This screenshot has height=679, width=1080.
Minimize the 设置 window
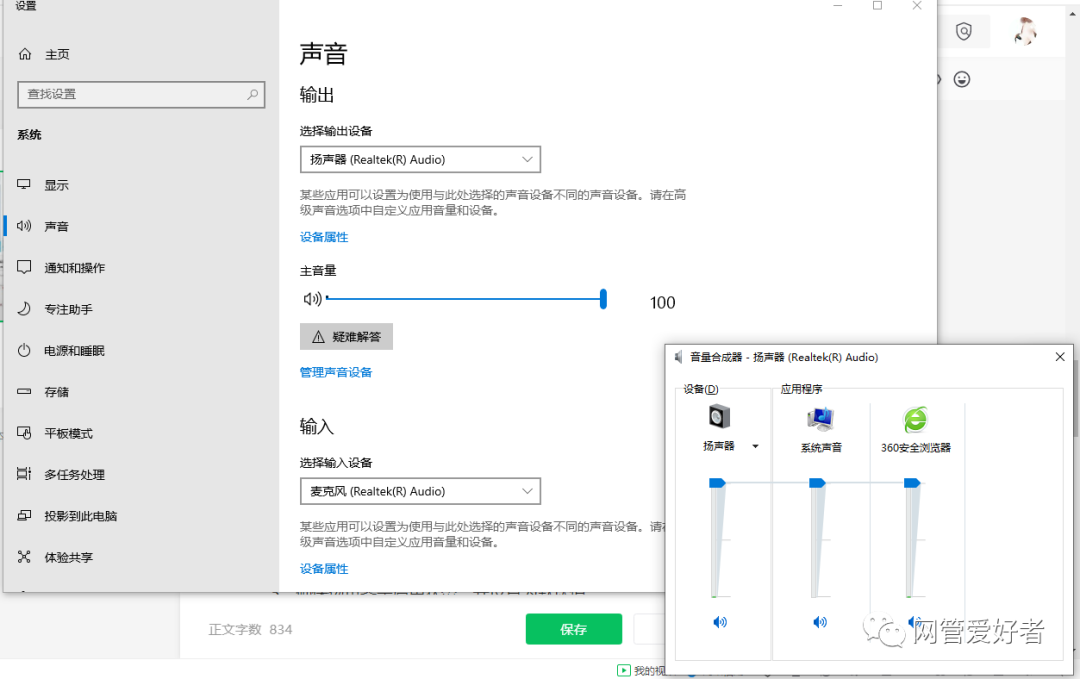point(838,6)
